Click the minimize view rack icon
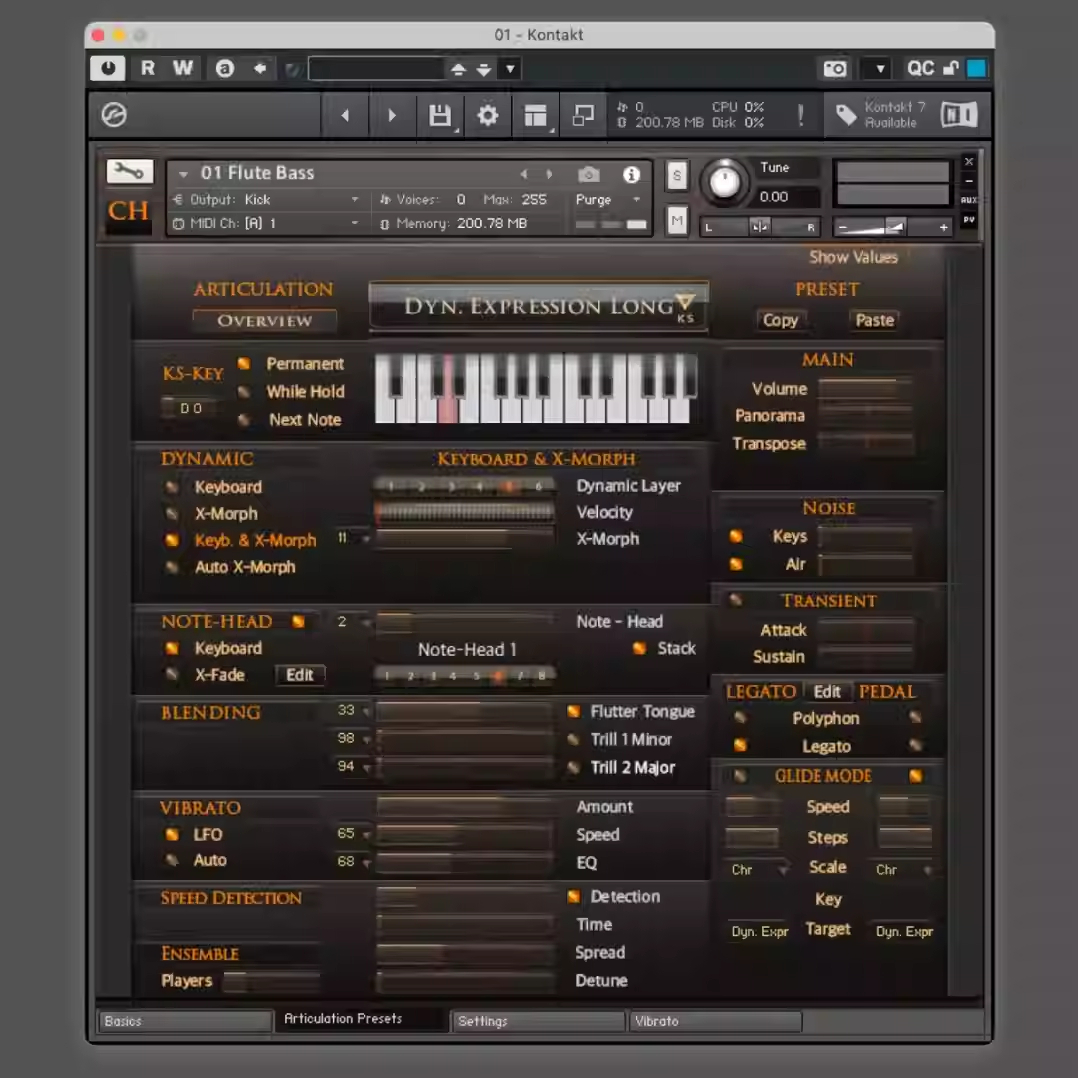 [583, 115]
